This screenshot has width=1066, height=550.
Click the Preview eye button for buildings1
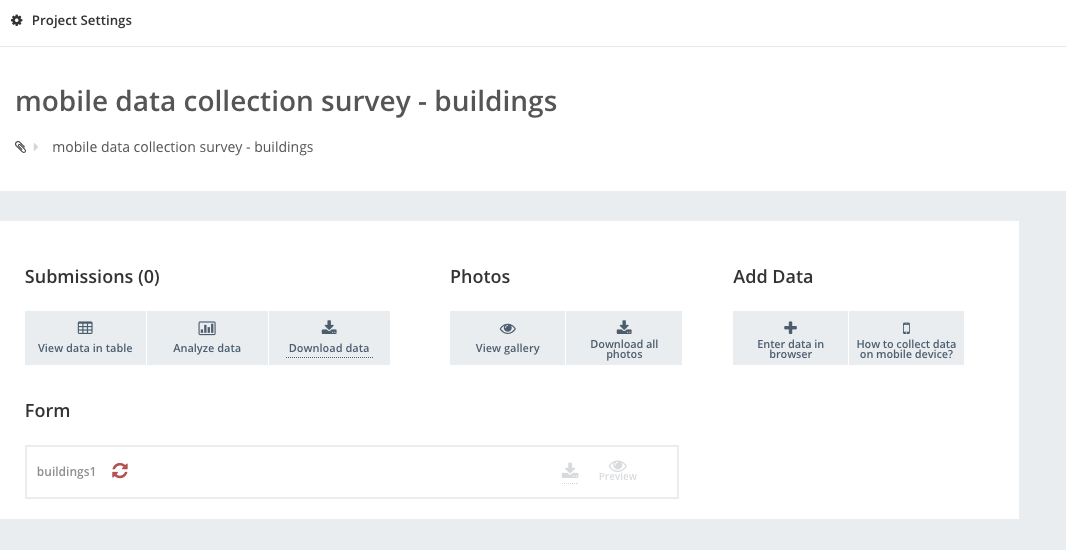coord(617,470)
